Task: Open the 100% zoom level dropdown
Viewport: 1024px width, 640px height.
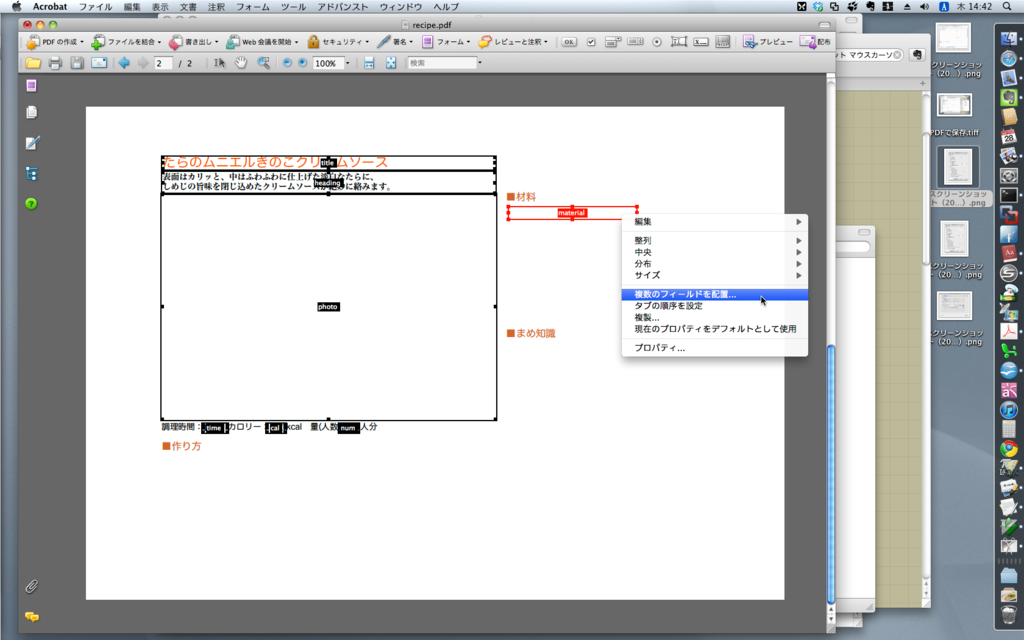Action: pyautogui.click(x=348, y=62)
